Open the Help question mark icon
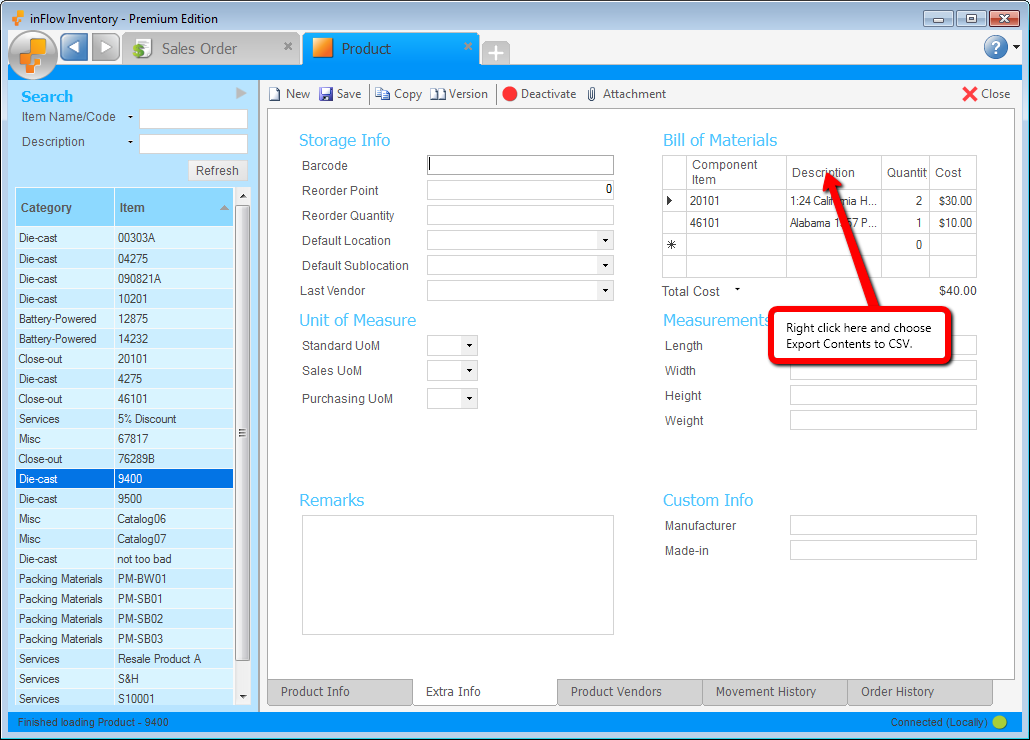Viewport: 1030px width, 740px height. [x=996, y=47]
